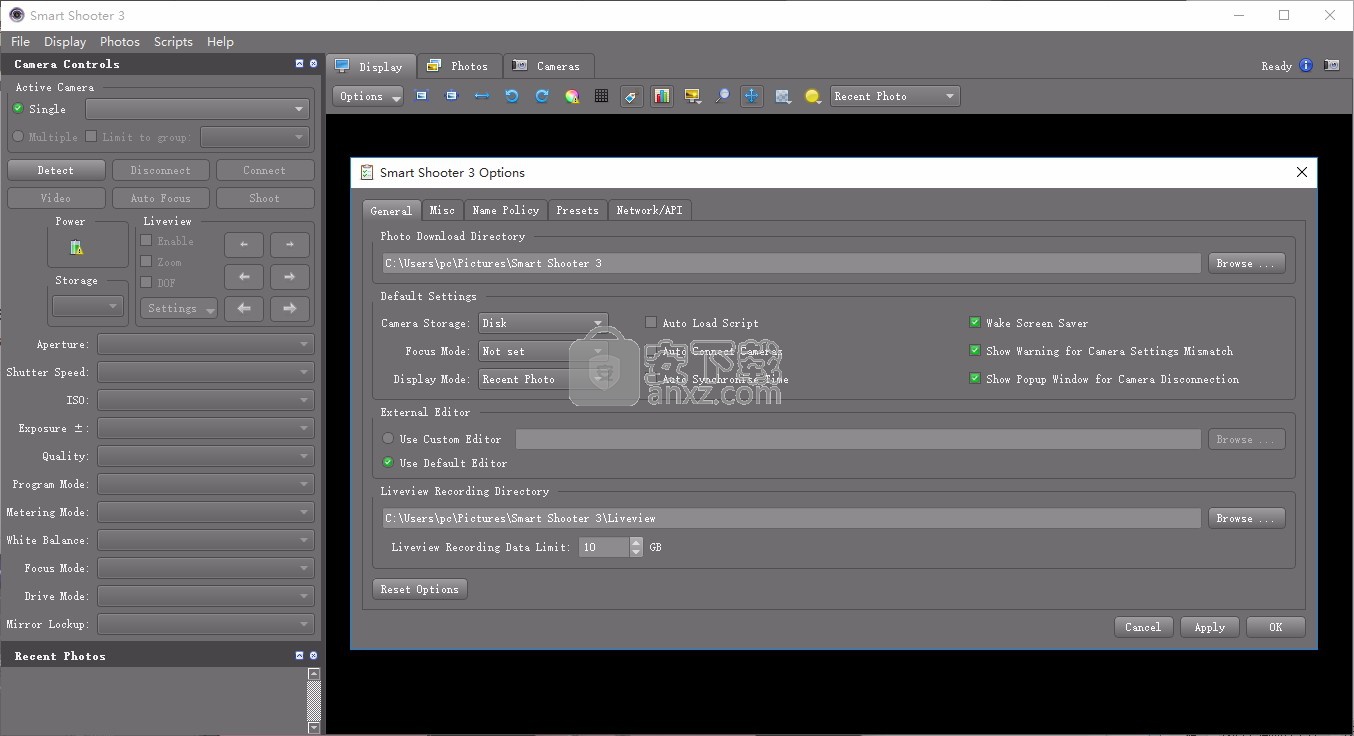Increase Liveview Recording Data Limit stepper

[636, 542]
